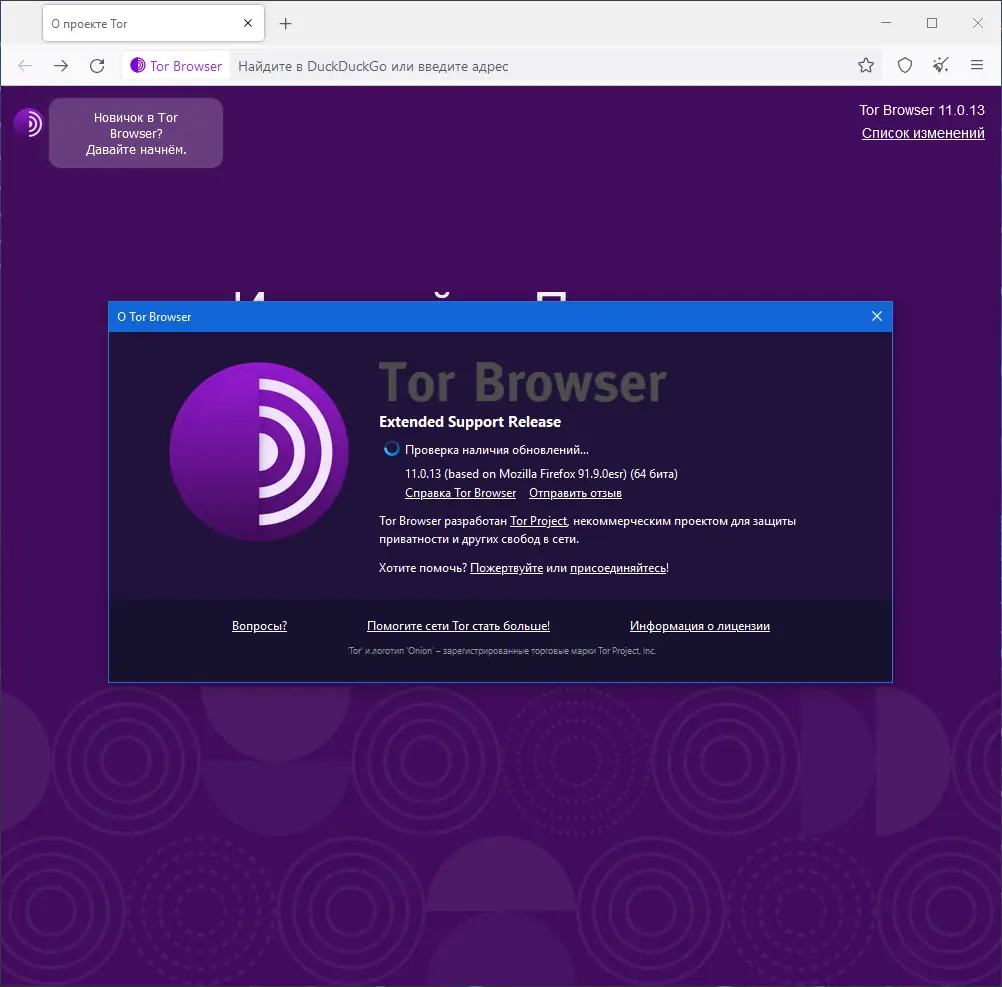The image size is (1002, 987).
Task: Open a new tab with plus button
Action: click(286, 24)
